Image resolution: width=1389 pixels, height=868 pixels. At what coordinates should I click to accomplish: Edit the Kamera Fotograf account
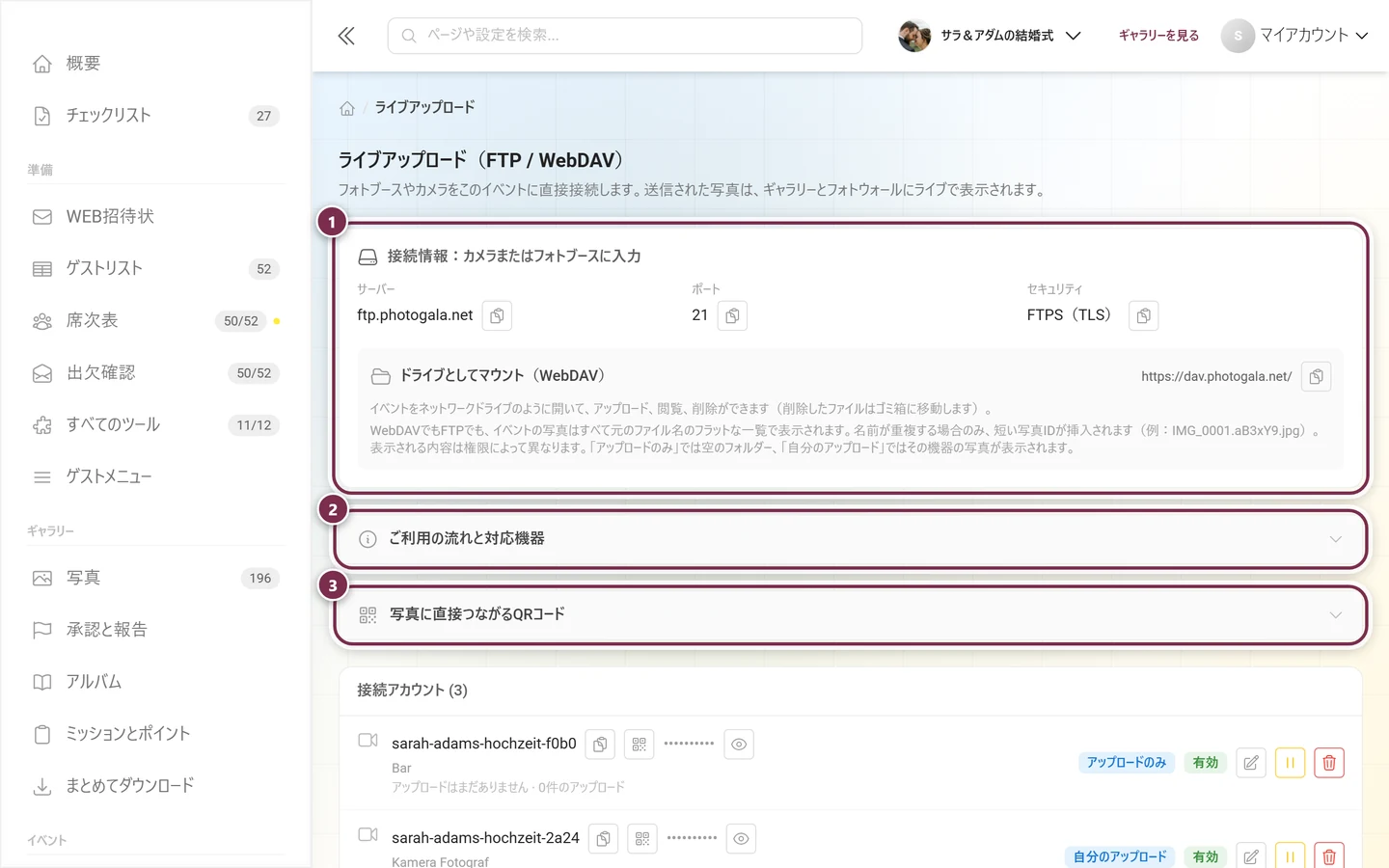1251,856
